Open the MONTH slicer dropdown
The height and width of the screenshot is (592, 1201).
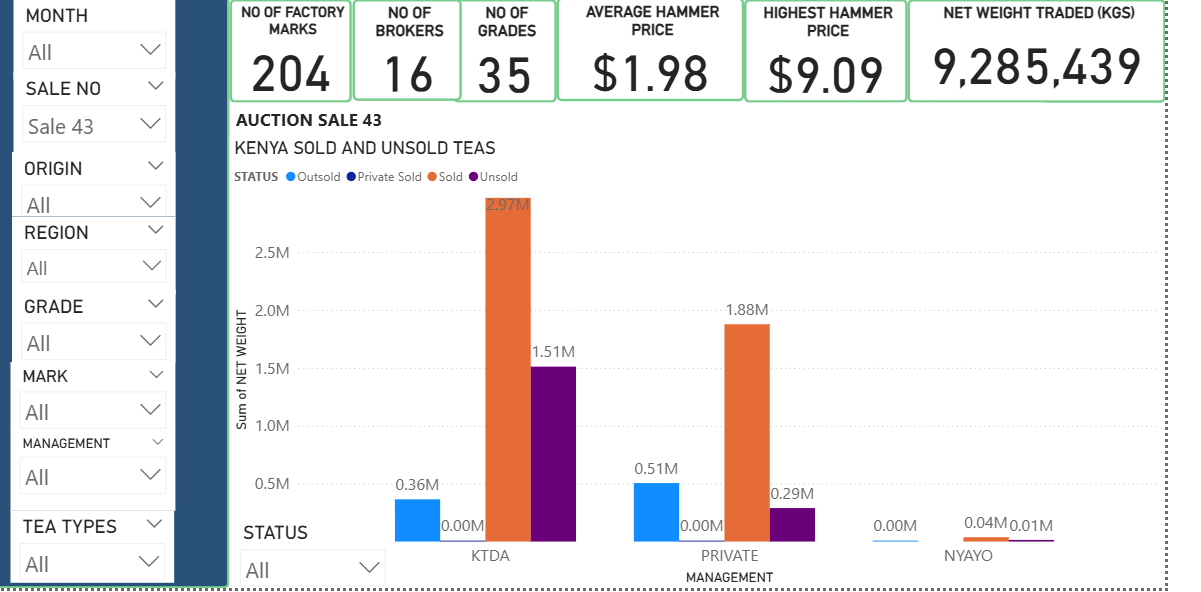click(x=151, y=49)
